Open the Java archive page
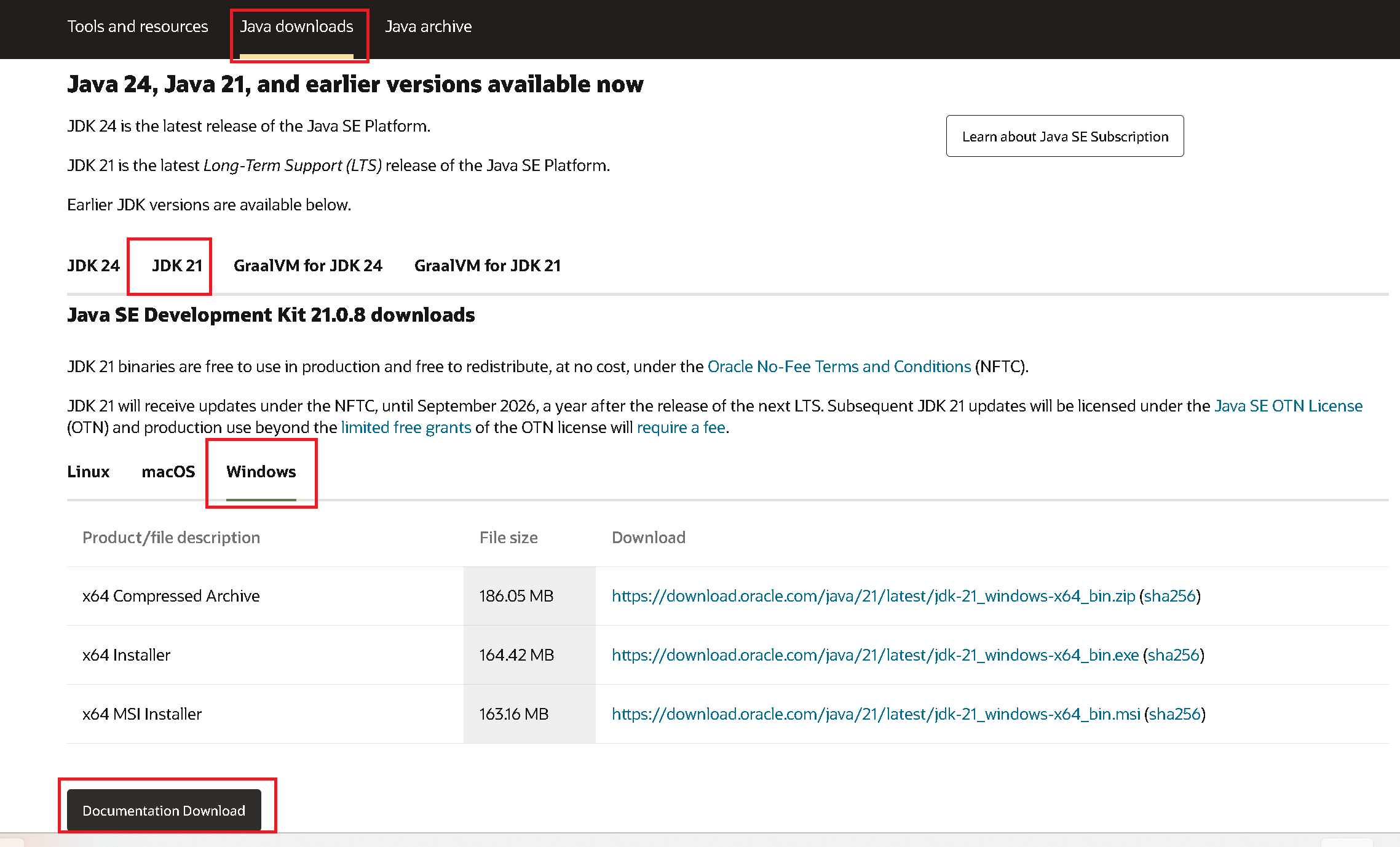Viewport: 1400px width, 847px height. click(428, 27)
